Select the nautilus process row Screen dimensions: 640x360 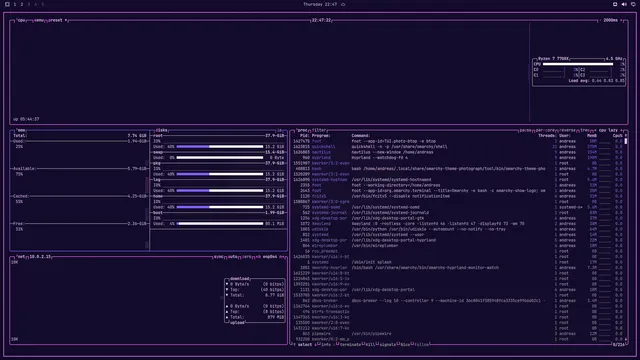(x=458, y=152)
